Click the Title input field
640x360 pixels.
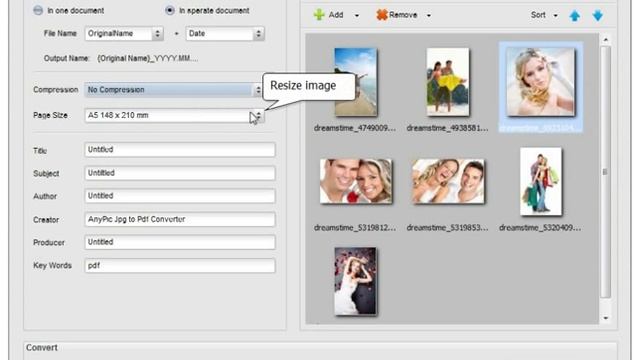tap(180, 149)
